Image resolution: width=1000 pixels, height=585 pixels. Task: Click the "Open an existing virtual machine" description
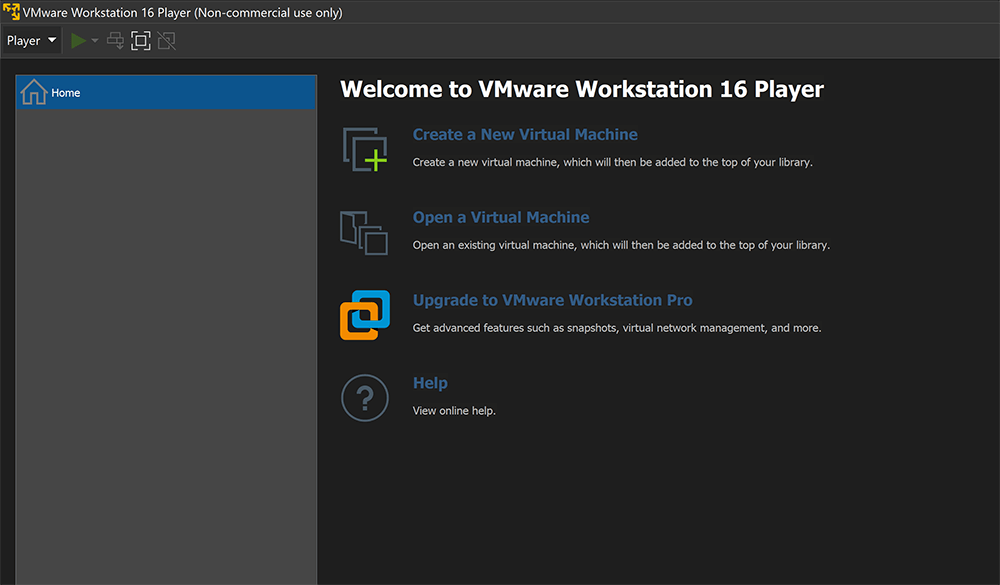pos(621,245)
